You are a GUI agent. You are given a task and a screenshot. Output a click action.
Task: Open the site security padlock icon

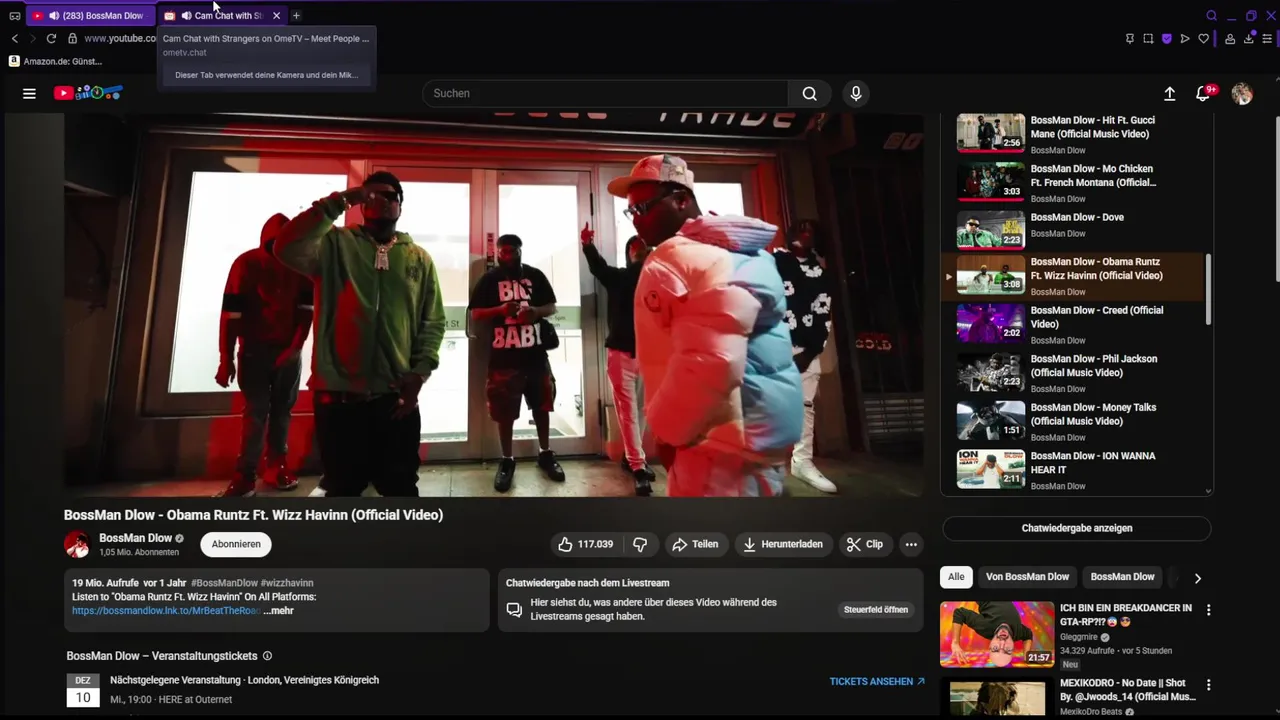tap(72, 38)
